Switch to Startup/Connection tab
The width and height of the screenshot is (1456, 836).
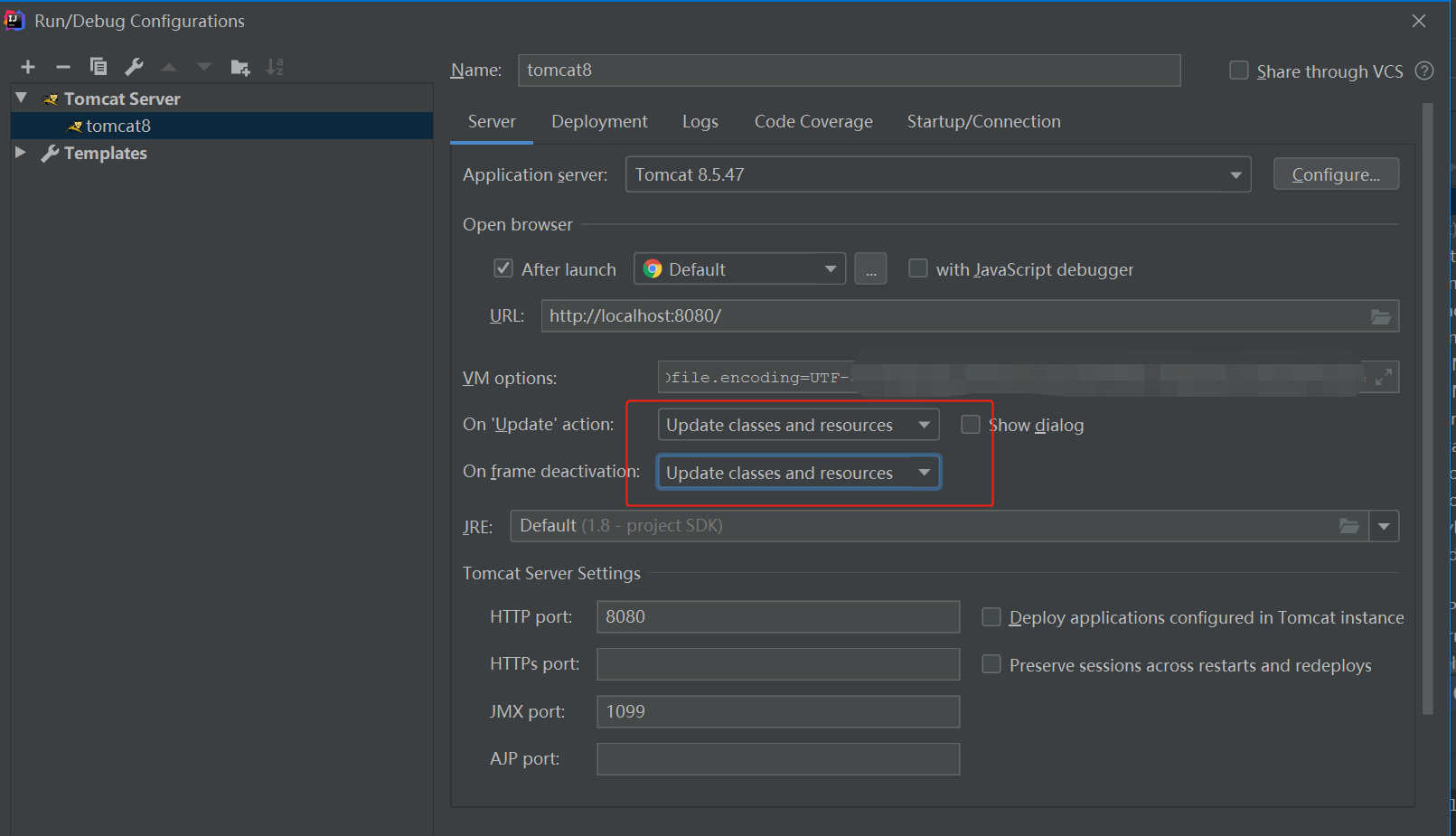[x=983, y=122]
